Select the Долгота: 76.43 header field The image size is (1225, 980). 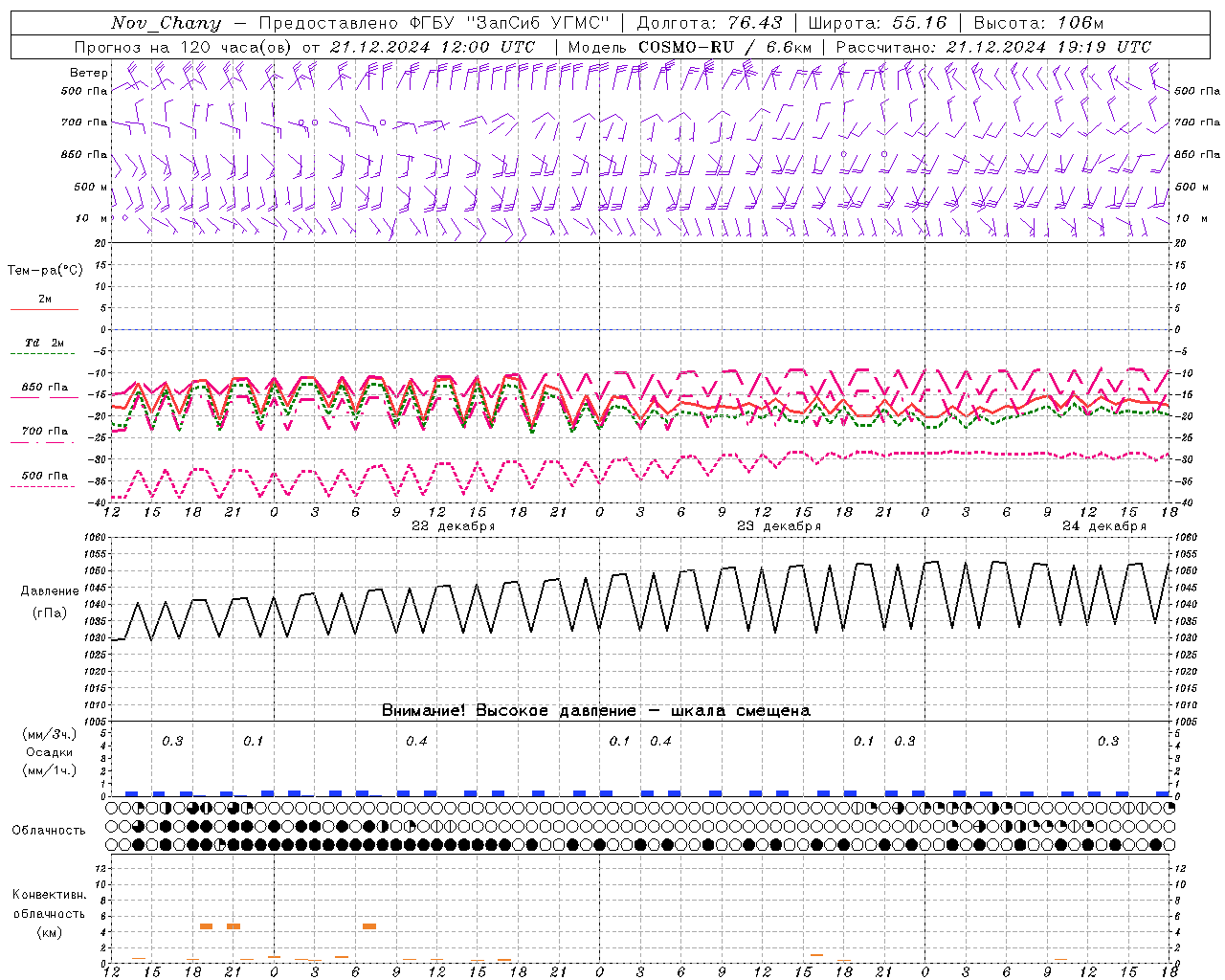point(709,23)
